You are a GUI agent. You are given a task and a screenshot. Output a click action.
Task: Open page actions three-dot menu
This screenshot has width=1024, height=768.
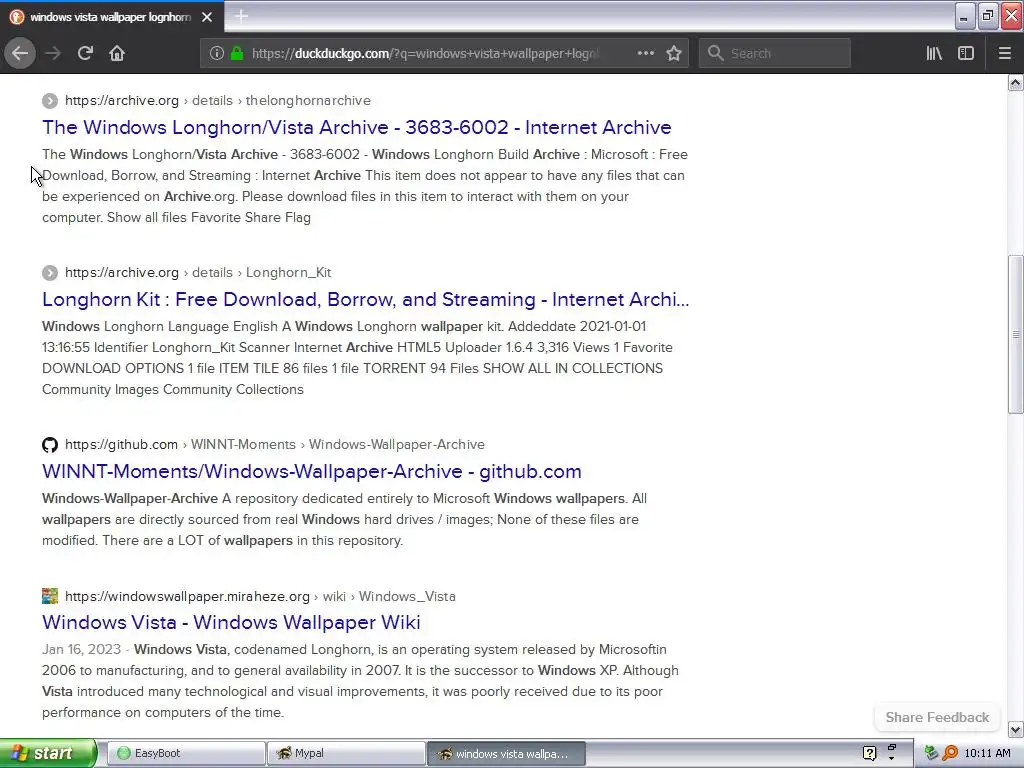tap(645, 53)
